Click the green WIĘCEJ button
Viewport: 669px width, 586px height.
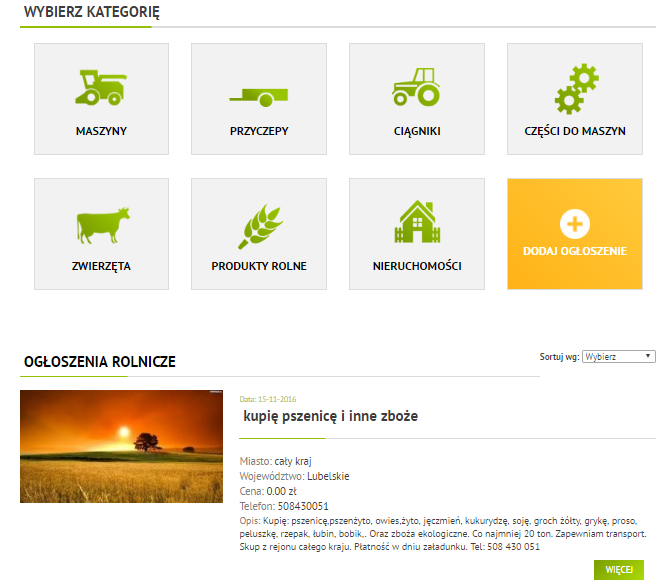[x=618, y=569]
